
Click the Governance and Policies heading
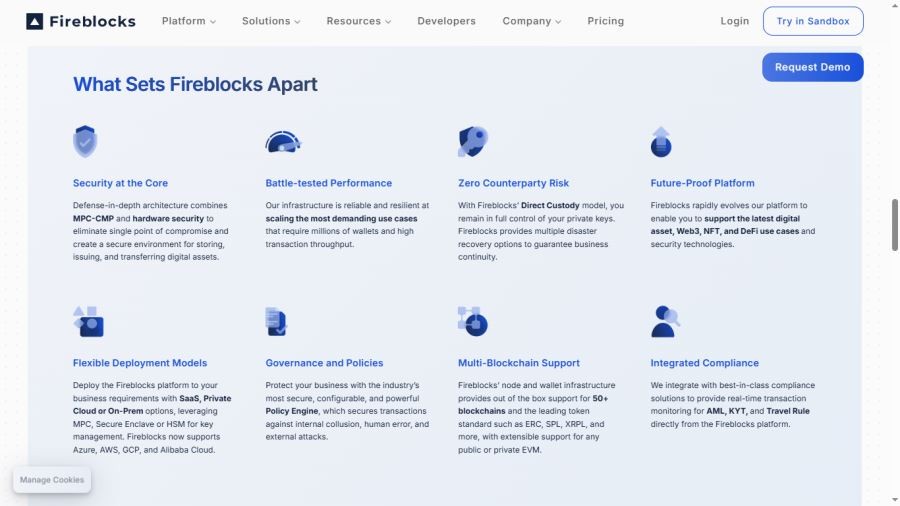[324, 363]
